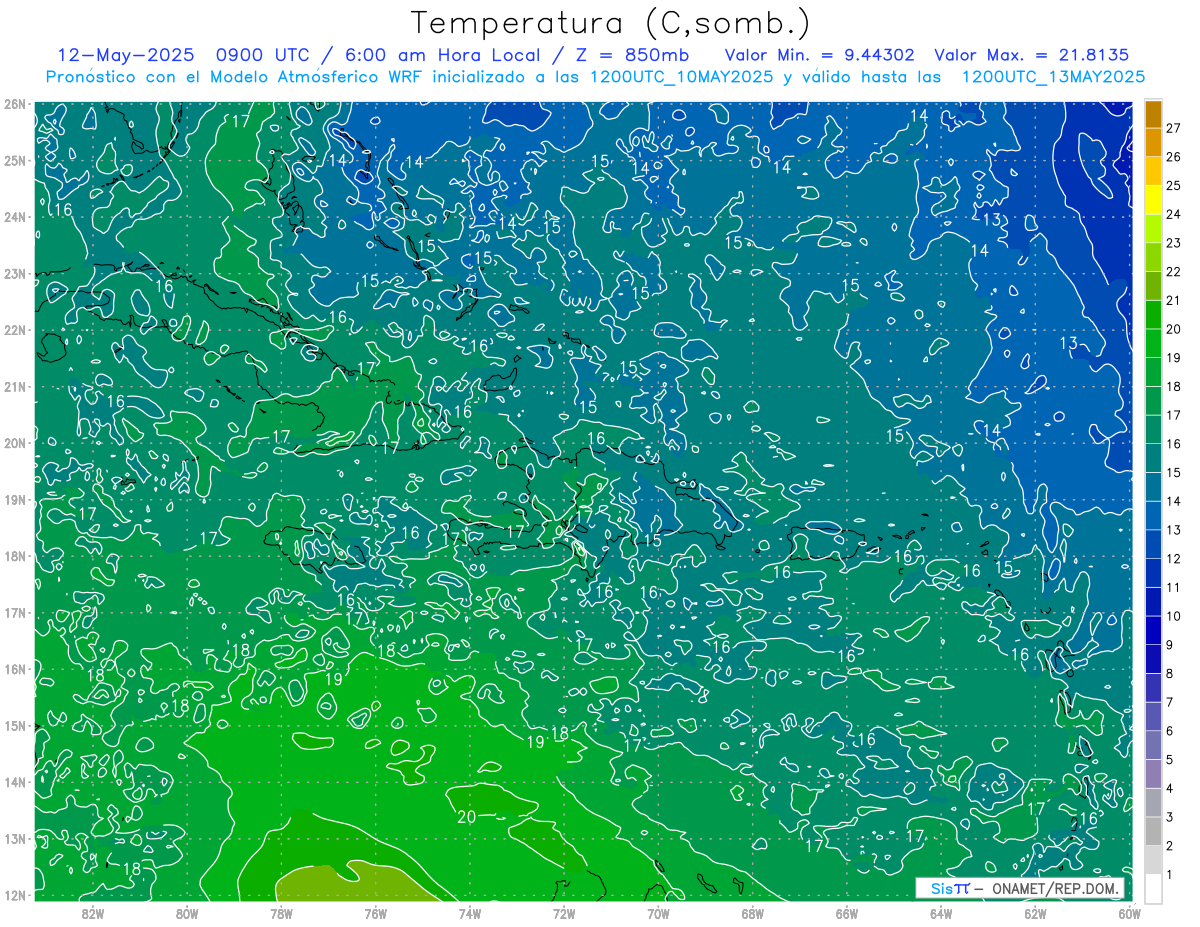
Task: Click the legend label "27"
Action: [x=1173, y=128]
